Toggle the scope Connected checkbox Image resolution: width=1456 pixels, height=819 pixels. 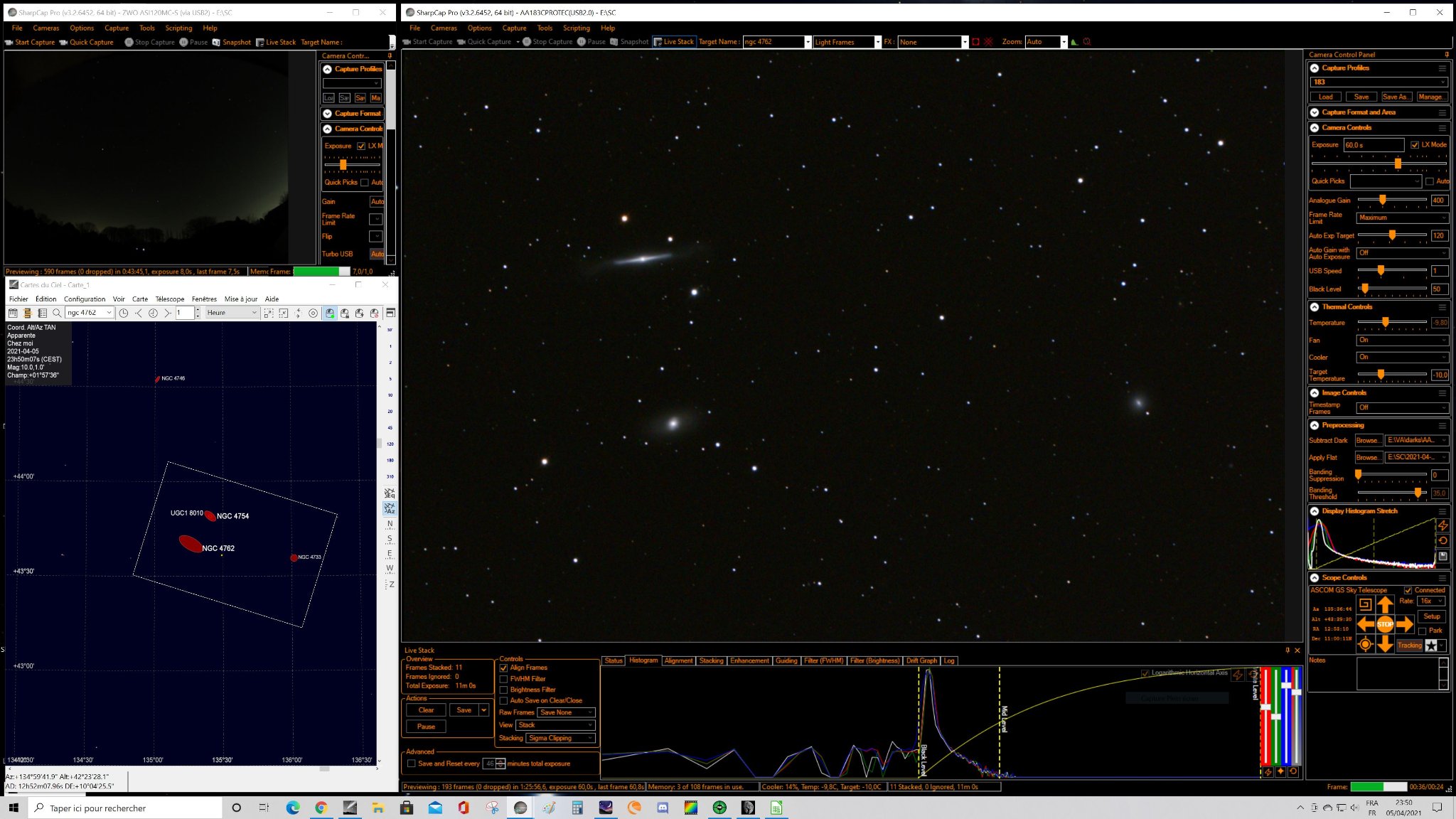click(x=1408, y=590)
